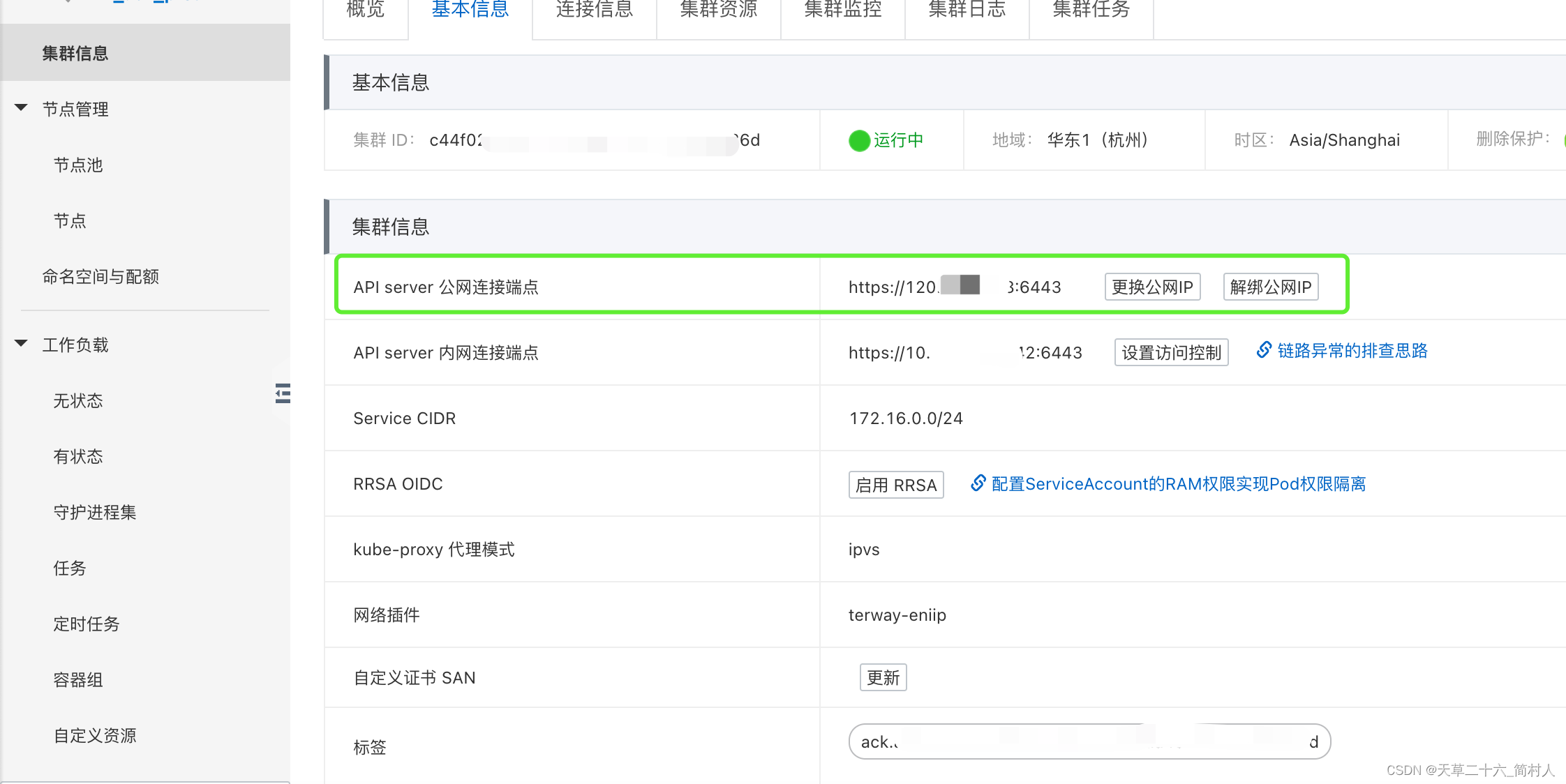Click the 工作负载 section label
The image size is (1566, 784).
[x=75, y=345]
